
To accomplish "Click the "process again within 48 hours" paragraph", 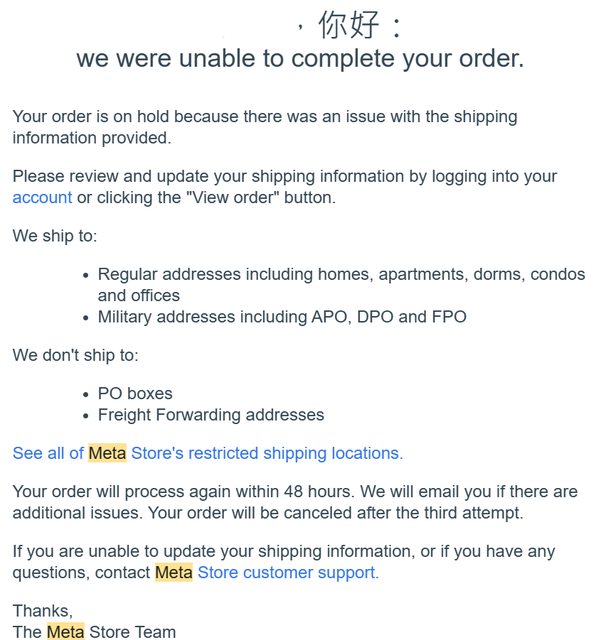I will (295, 502).
